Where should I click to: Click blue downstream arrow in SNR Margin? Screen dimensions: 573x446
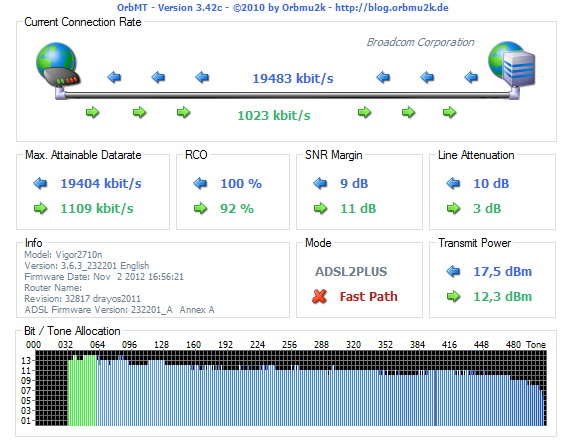click(320, 183)
